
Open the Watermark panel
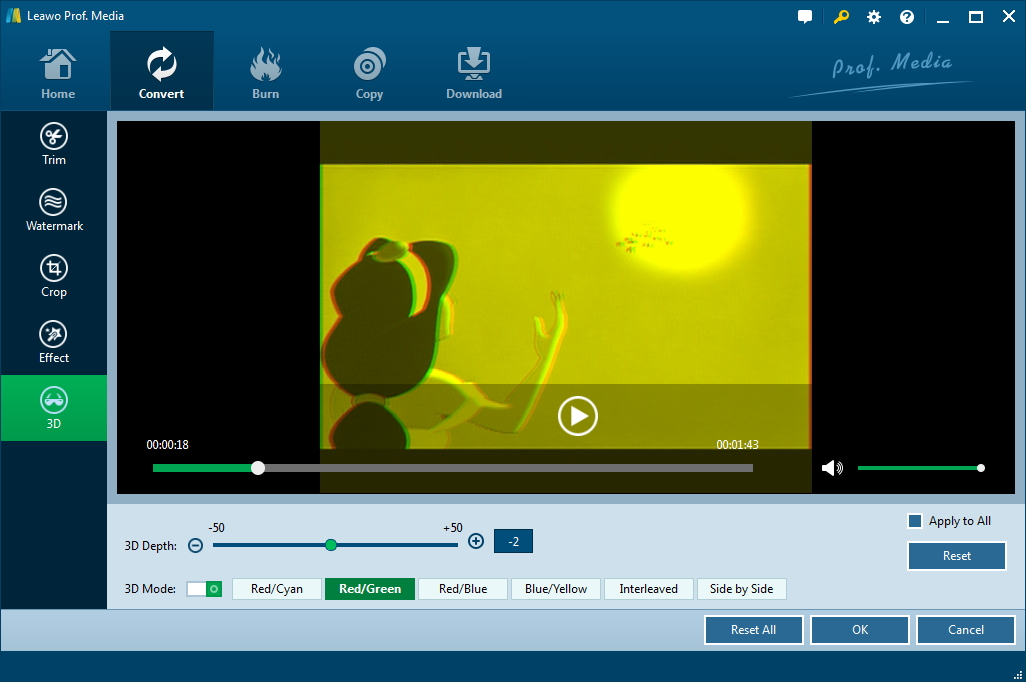[54, 210]
